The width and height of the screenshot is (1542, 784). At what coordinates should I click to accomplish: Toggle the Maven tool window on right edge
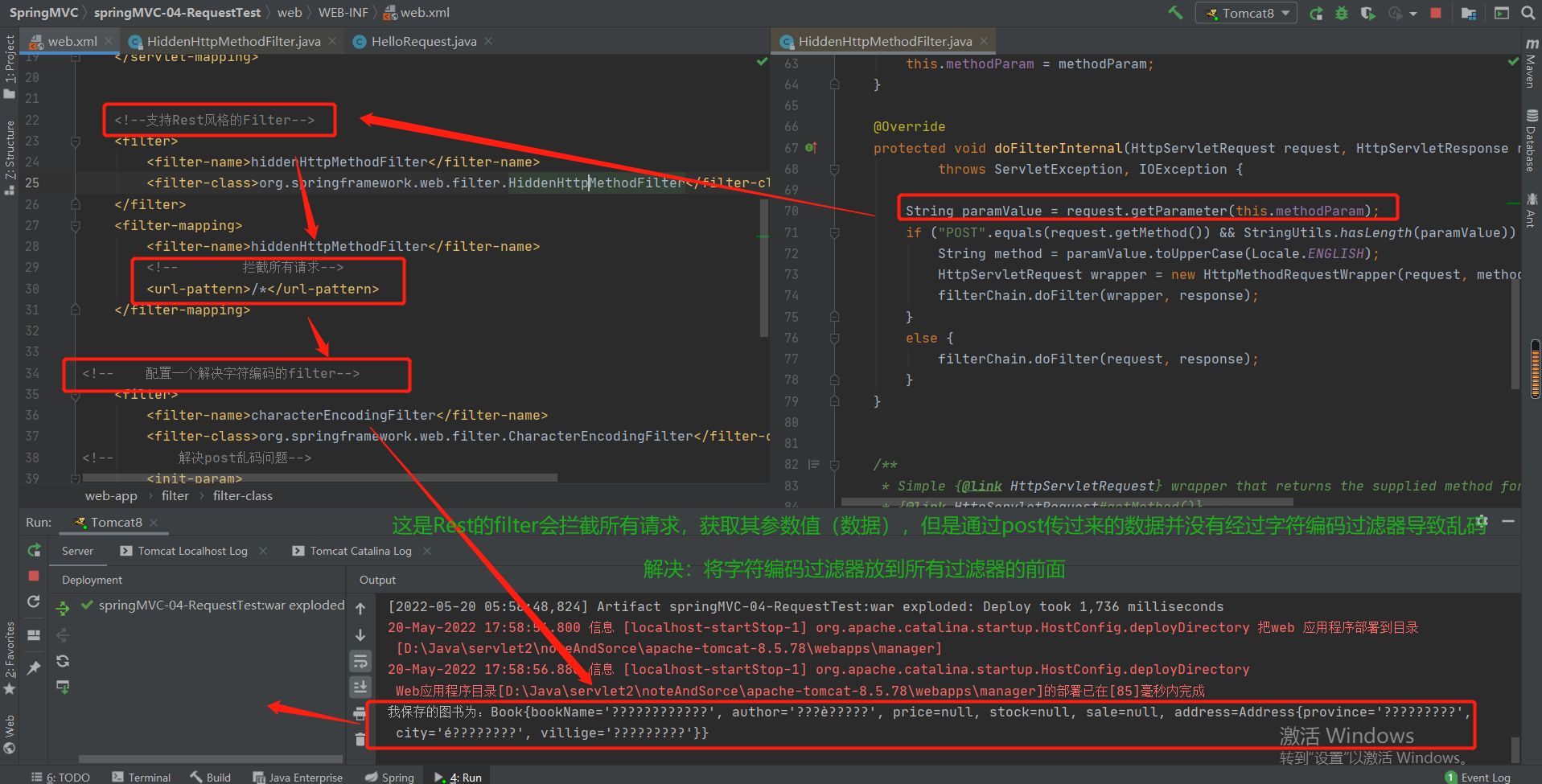point(1532,64)
